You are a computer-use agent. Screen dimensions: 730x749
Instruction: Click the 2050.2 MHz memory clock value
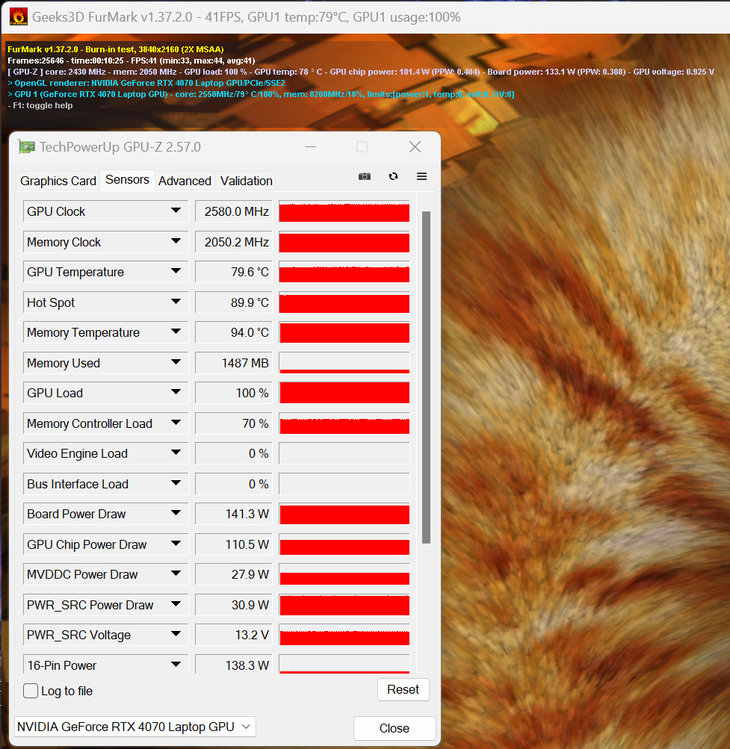tap(234, 242)
